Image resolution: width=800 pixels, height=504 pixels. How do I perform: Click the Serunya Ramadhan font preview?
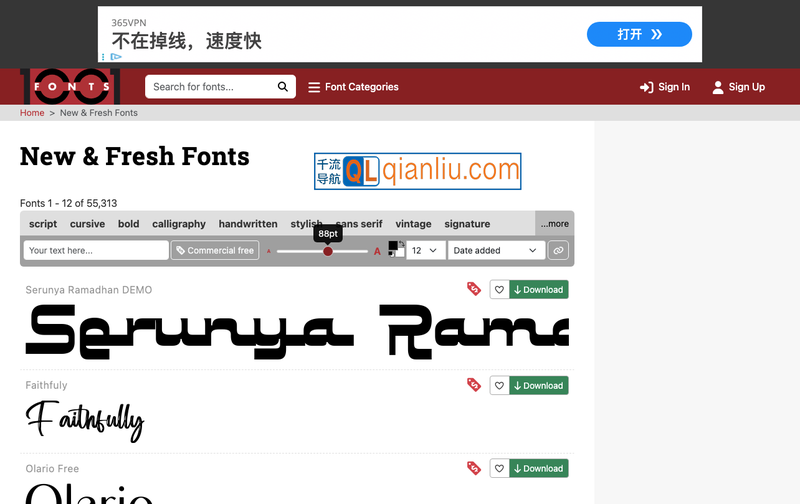click(x=297, y=331)
